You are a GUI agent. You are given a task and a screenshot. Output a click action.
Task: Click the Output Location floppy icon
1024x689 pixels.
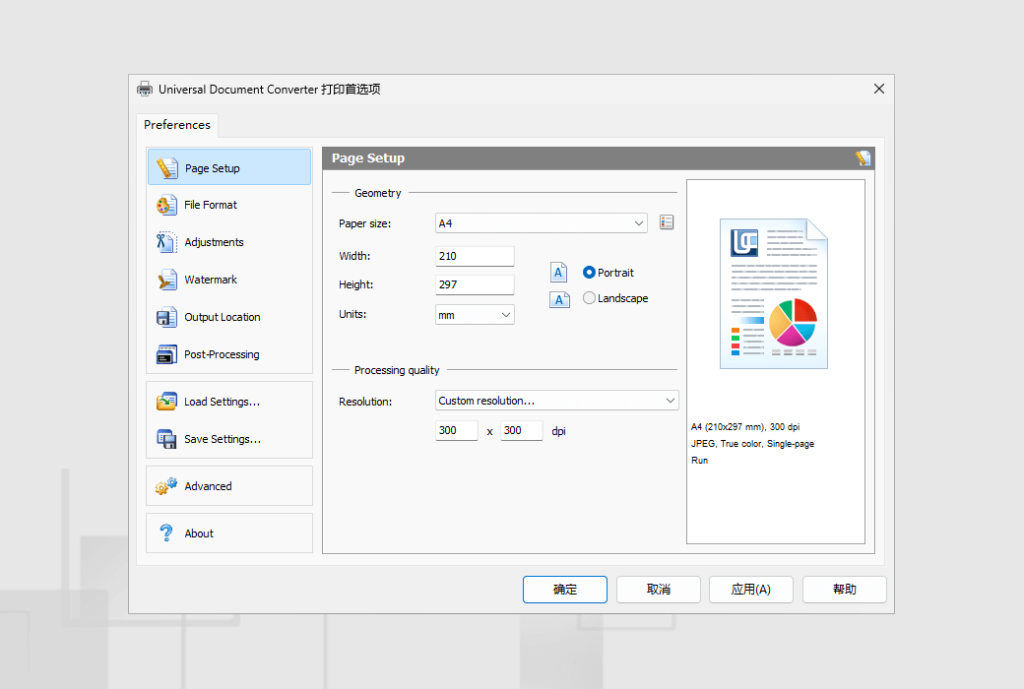pyautogui.click(x=167, y=317)
